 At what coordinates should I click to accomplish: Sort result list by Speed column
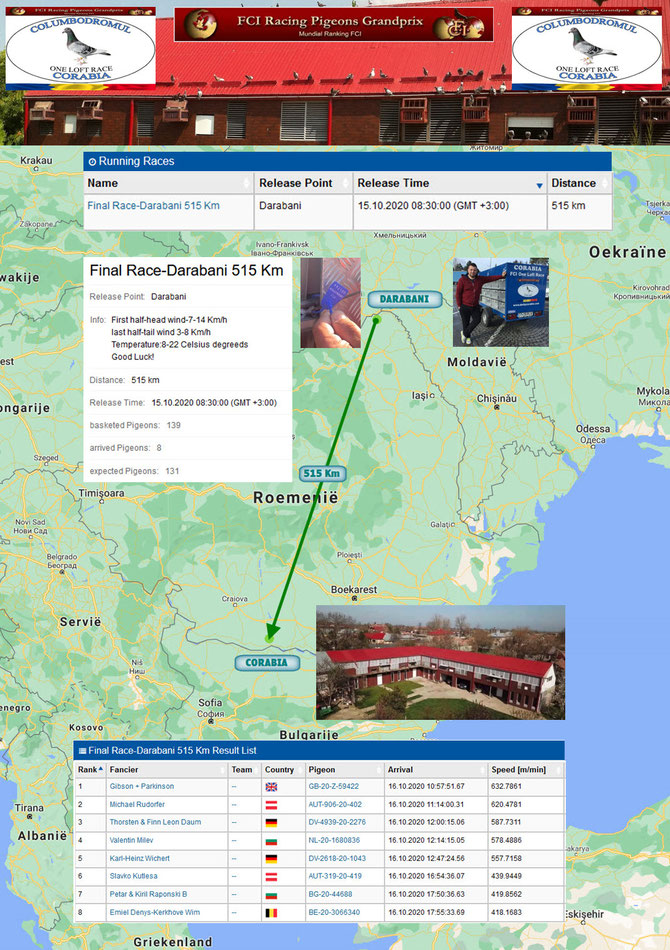point(526,769)
